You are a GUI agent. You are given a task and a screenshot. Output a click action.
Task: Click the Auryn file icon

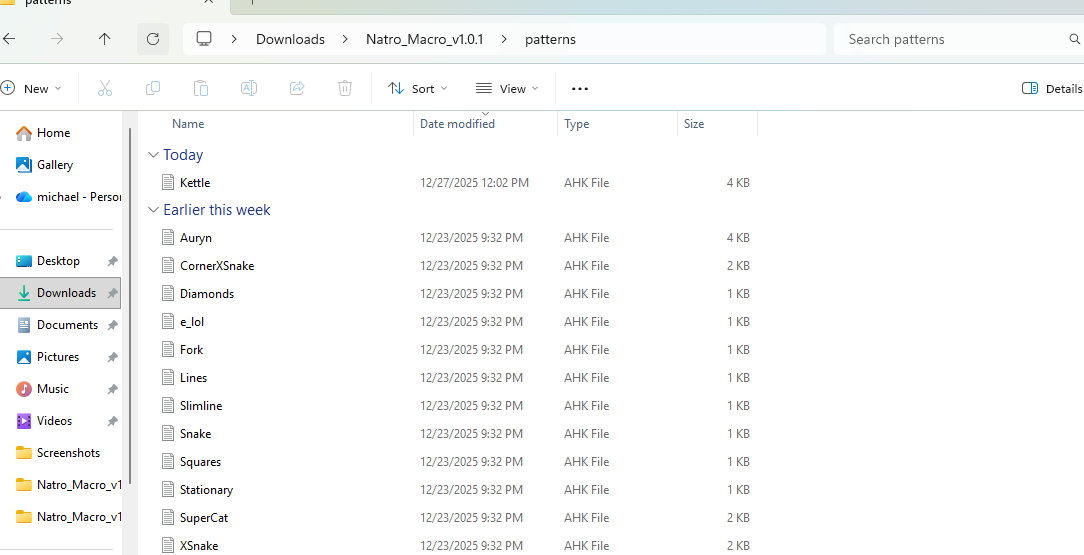168,238
